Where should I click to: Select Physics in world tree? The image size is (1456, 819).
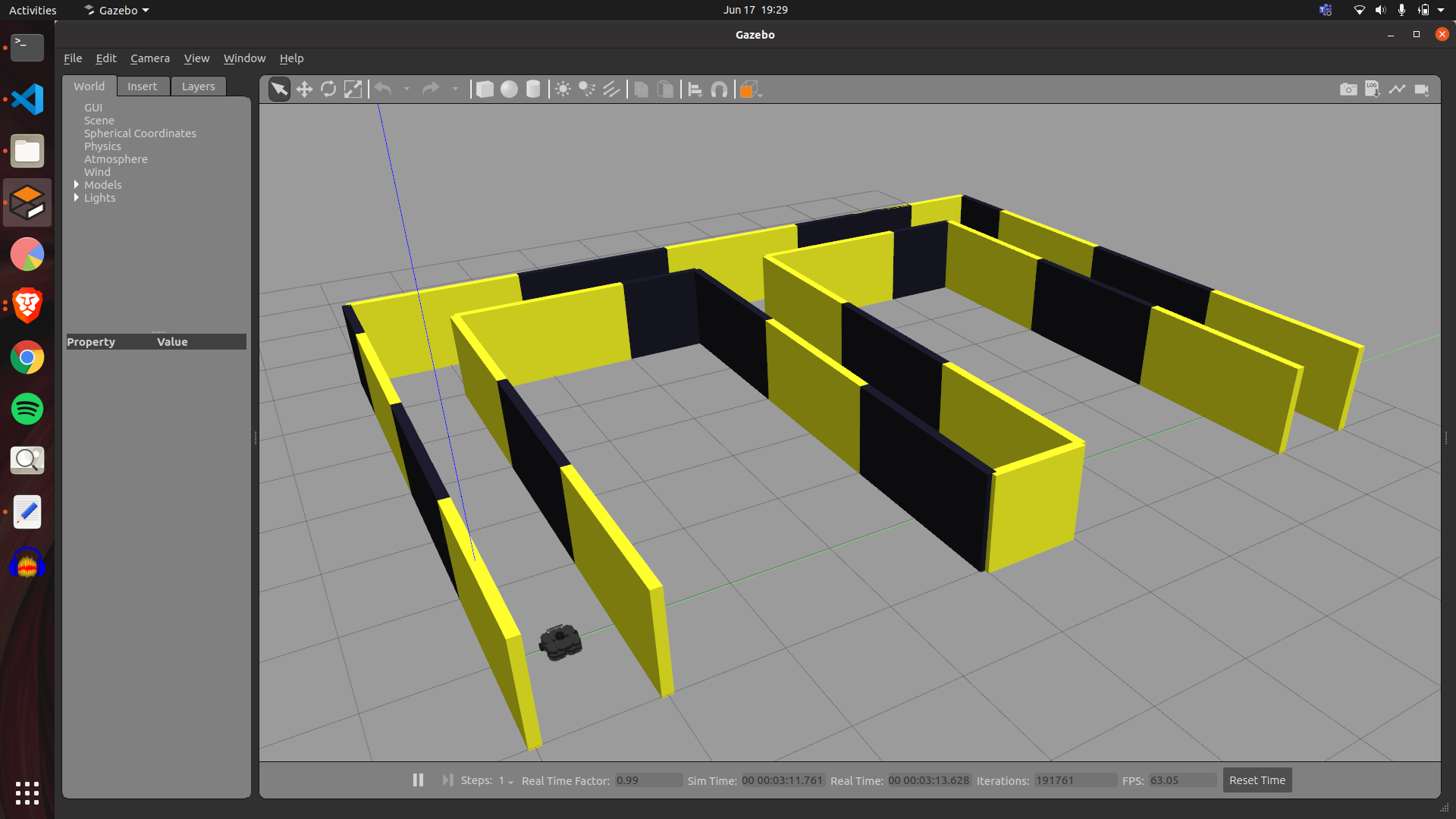[x=102, y=146]
